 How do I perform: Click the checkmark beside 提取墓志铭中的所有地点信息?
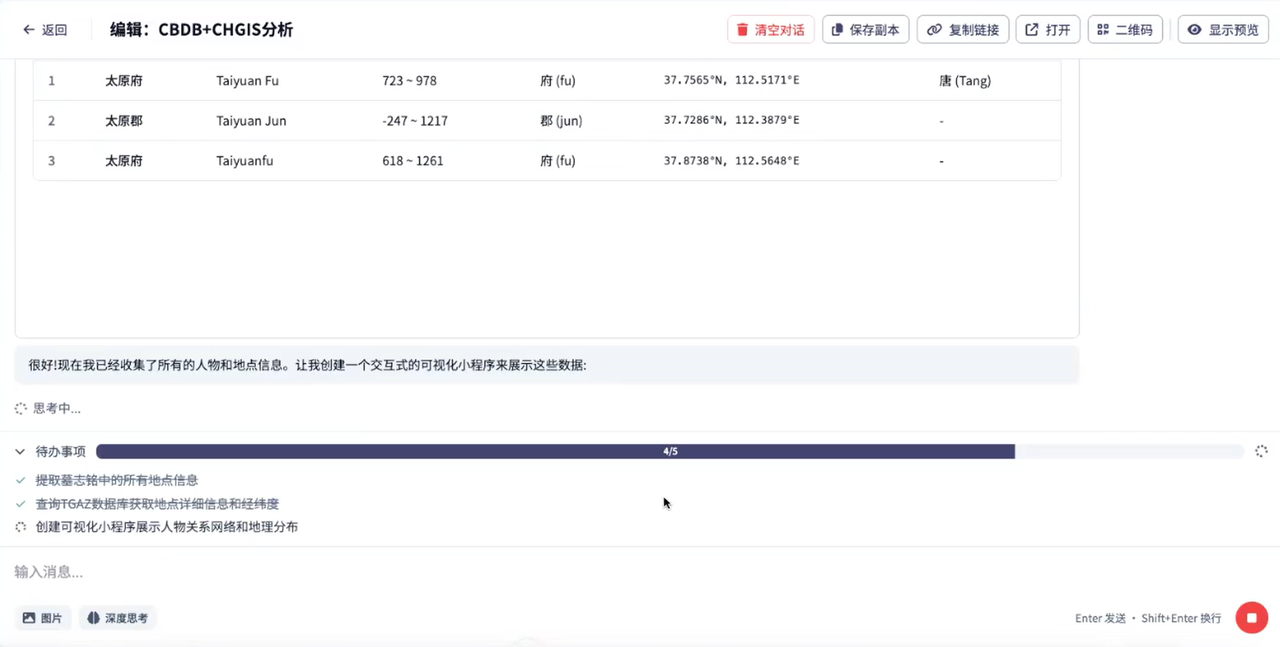[20, 480]
